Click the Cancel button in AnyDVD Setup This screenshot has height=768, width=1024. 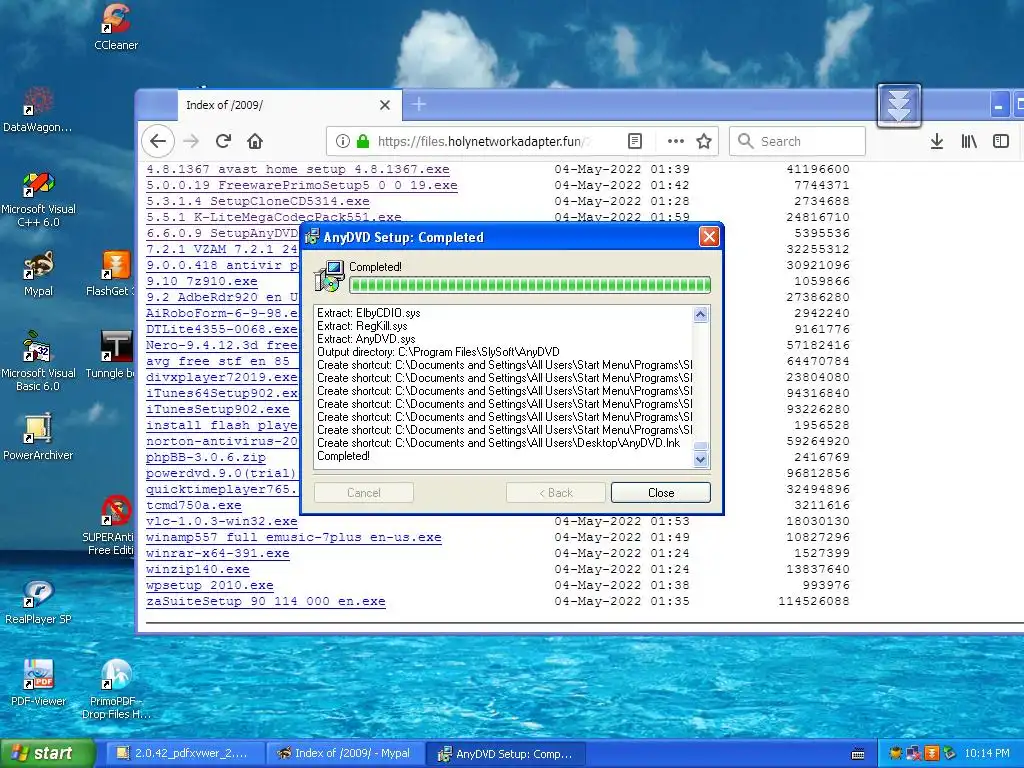pos(364,492)
